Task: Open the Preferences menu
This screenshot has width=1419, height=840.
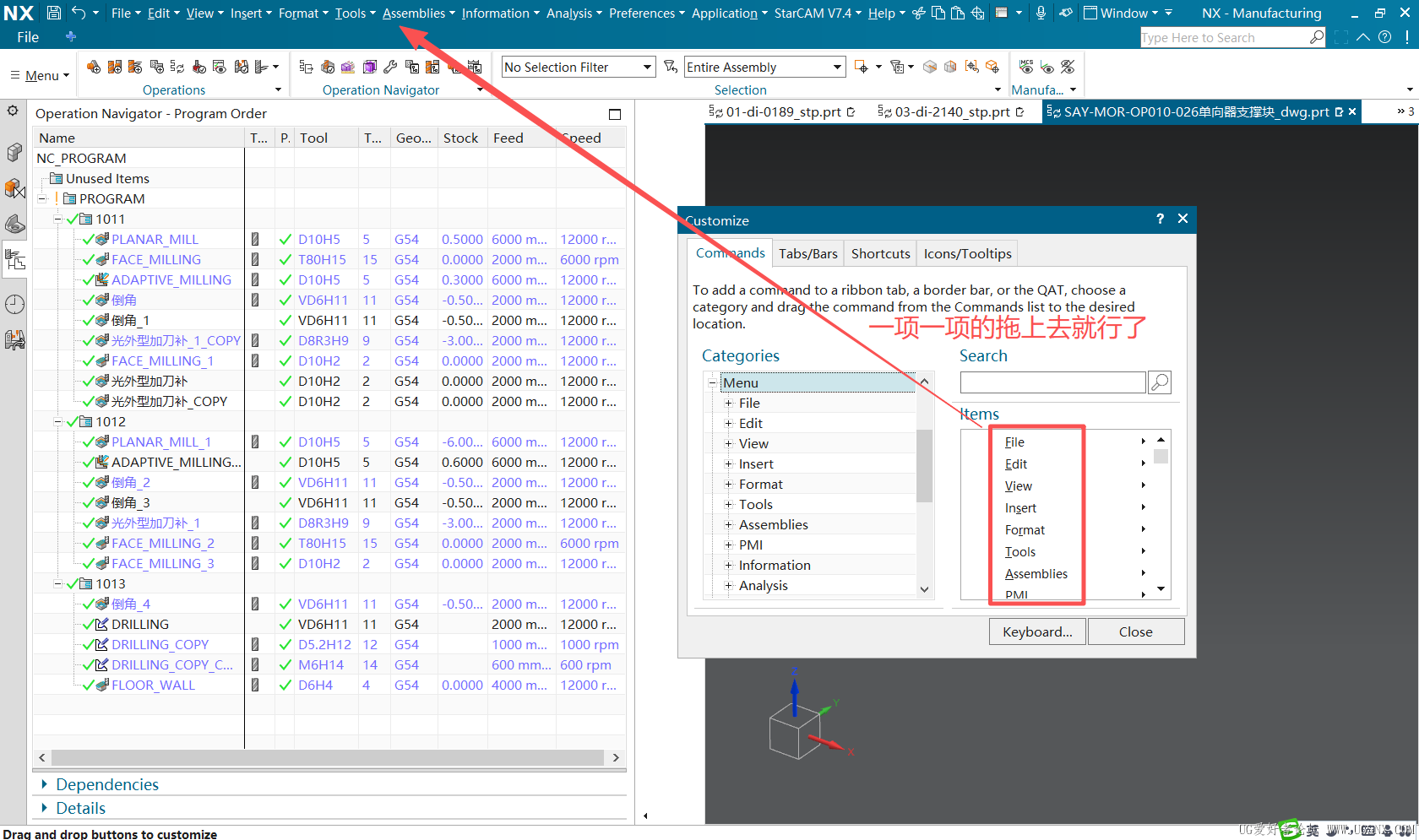Action: tap(646, 13)
